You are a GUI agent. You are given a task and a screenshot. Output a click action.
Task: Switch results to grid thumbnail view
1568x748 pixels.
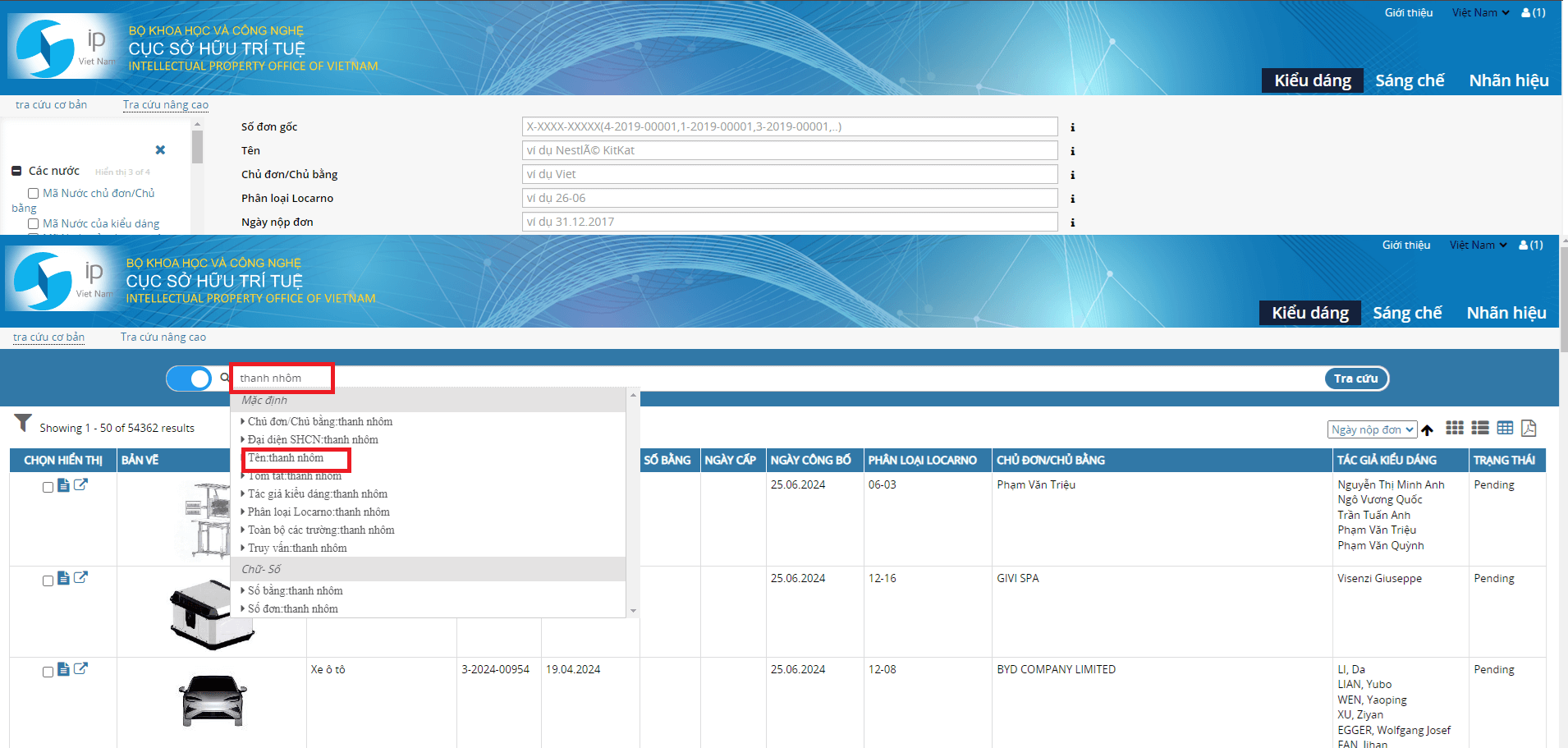point(1455,428)
